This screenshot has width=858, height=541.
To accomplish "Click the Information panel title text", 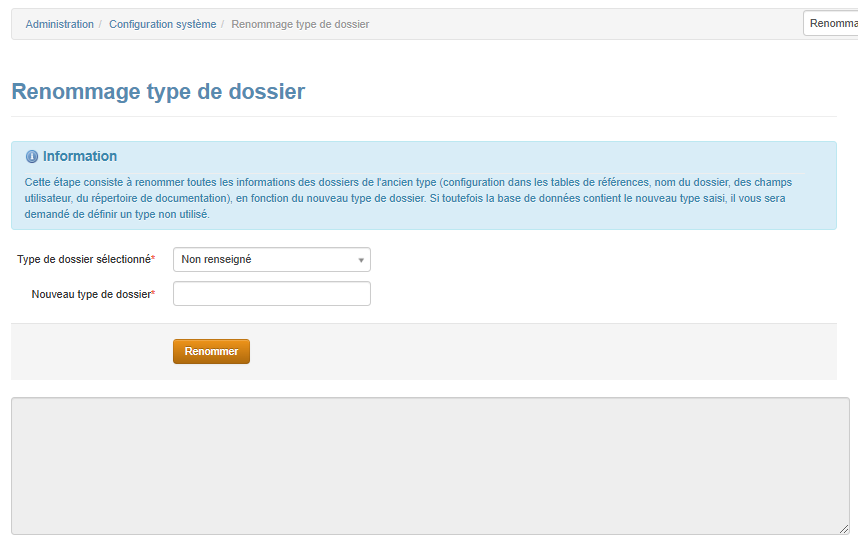I will pyautogui.click(x=80, y=157).
